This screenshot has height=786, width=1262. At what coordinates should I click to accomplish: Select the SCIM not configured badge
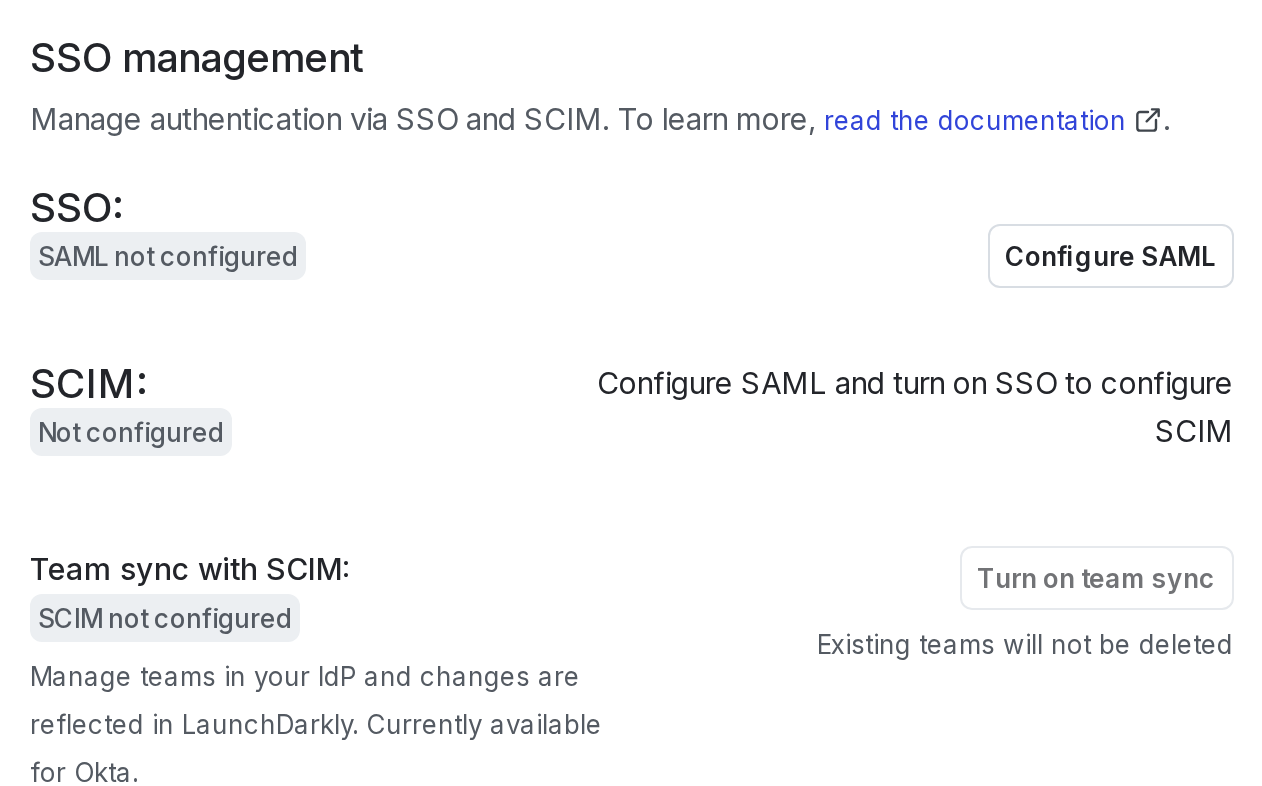pos(164,618)
